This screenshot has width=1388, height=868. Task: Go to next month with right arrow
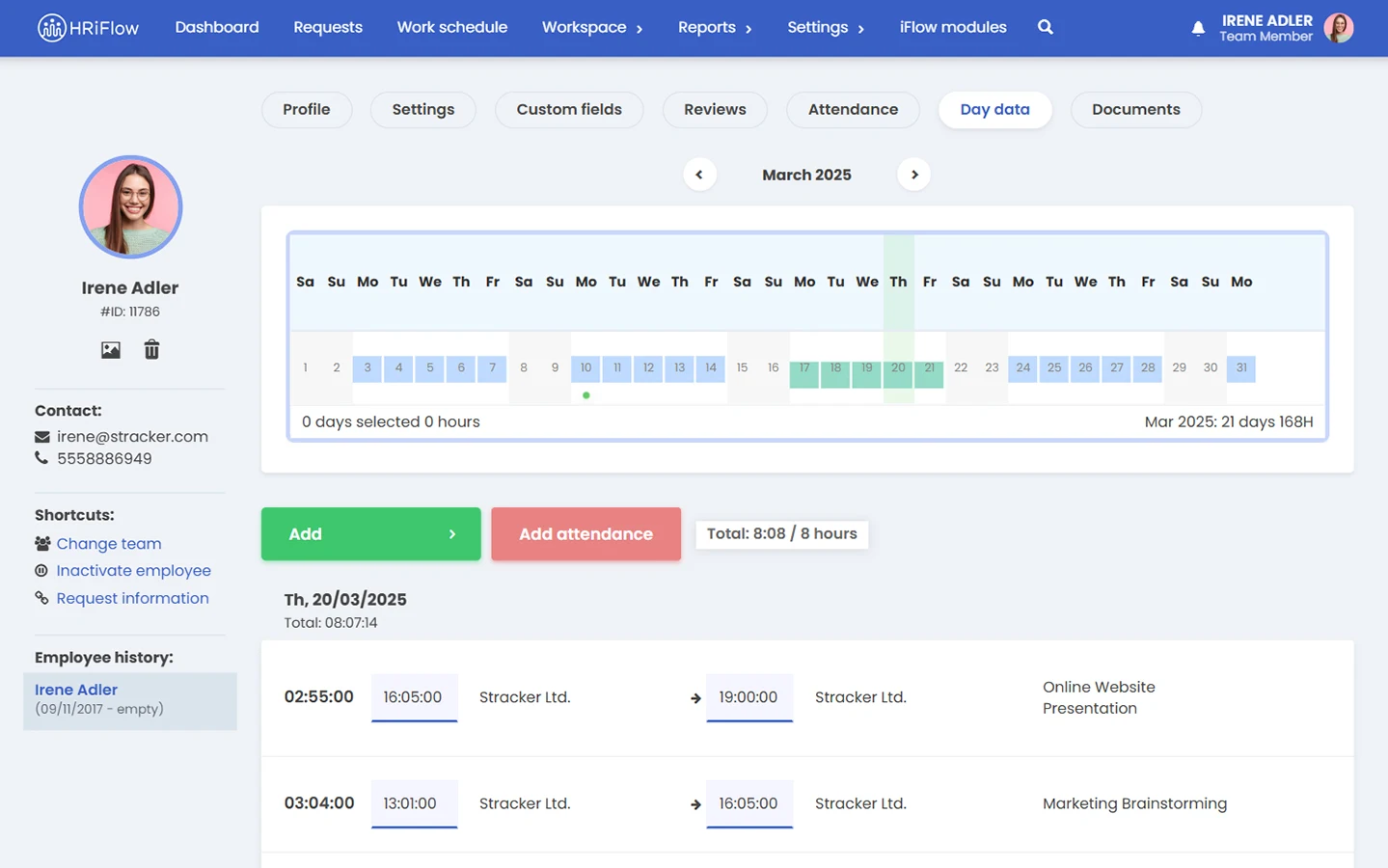(x=914, y=175)
